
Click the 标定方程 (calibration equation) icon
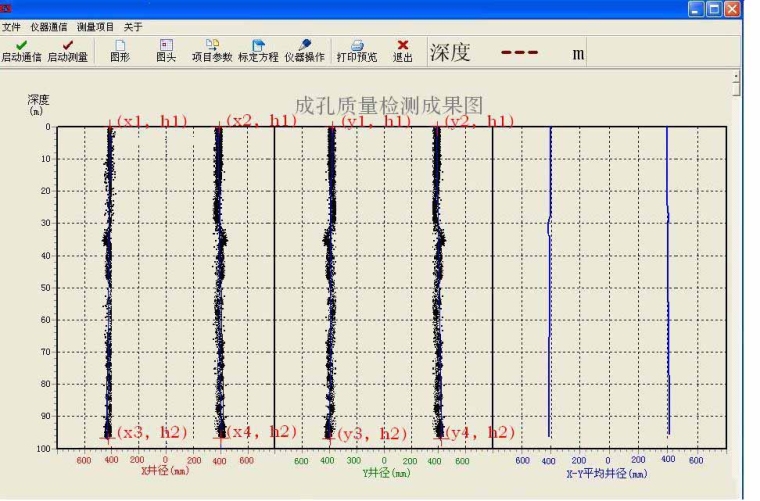point(258,50)
